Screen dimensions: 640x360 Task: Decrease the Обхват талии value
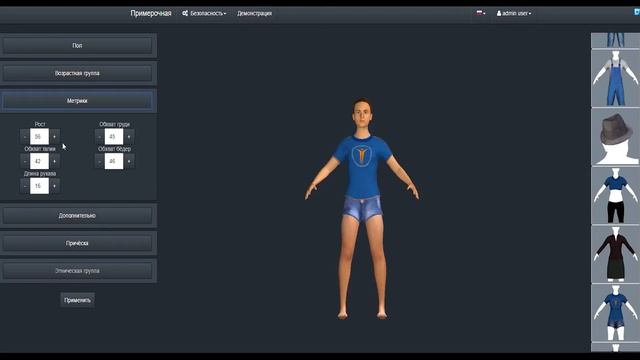tap(24, 161)
